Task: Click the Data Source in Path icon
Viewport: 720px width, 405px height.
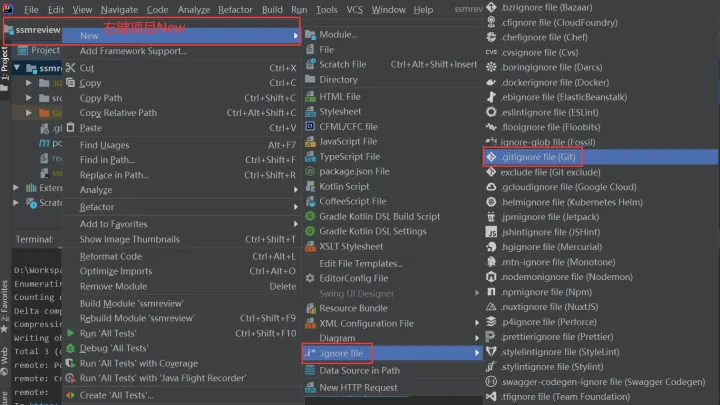Action: (310, 370)
